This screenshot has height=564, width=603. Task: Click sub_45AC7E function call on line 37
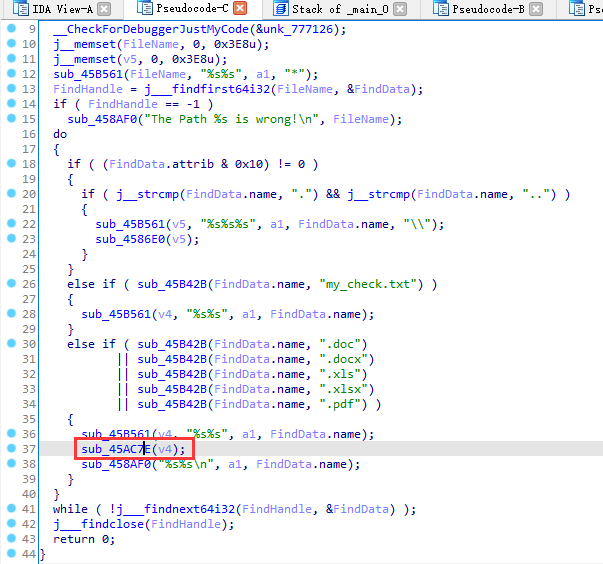click(116, 449)
